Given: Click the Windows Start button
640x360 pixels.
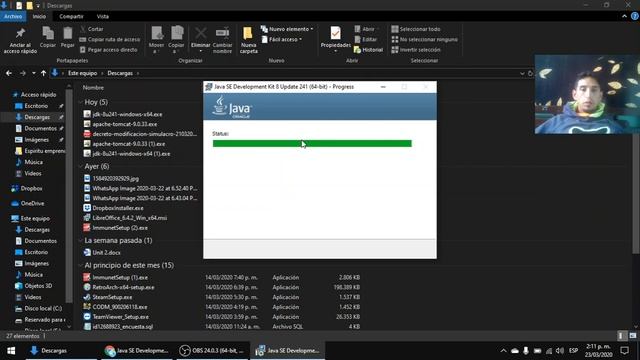Looking at the screenshot, I should [11, 351].
